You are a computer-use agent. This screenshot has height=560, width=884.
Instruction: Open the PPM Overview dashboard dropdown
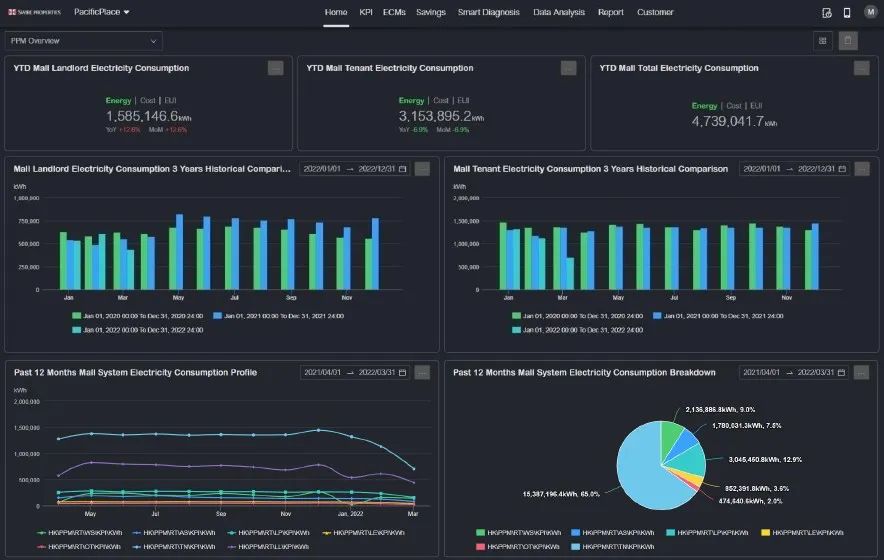tap(83, 41)
